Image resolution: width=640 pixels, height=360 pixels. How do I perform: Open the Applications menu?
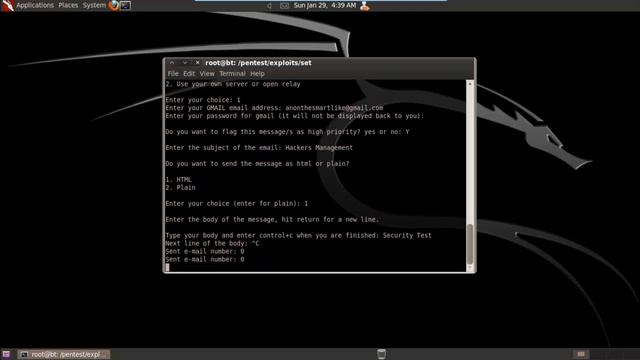(35, 5)
